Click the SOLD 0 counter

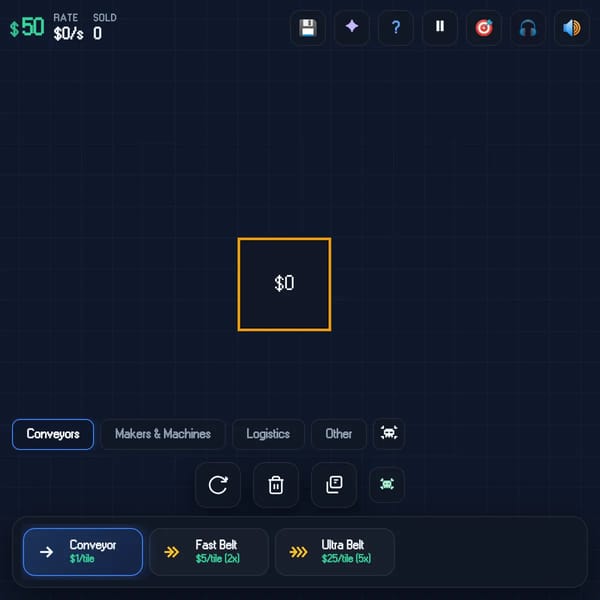pyautogui.click(x=104, y=27)
